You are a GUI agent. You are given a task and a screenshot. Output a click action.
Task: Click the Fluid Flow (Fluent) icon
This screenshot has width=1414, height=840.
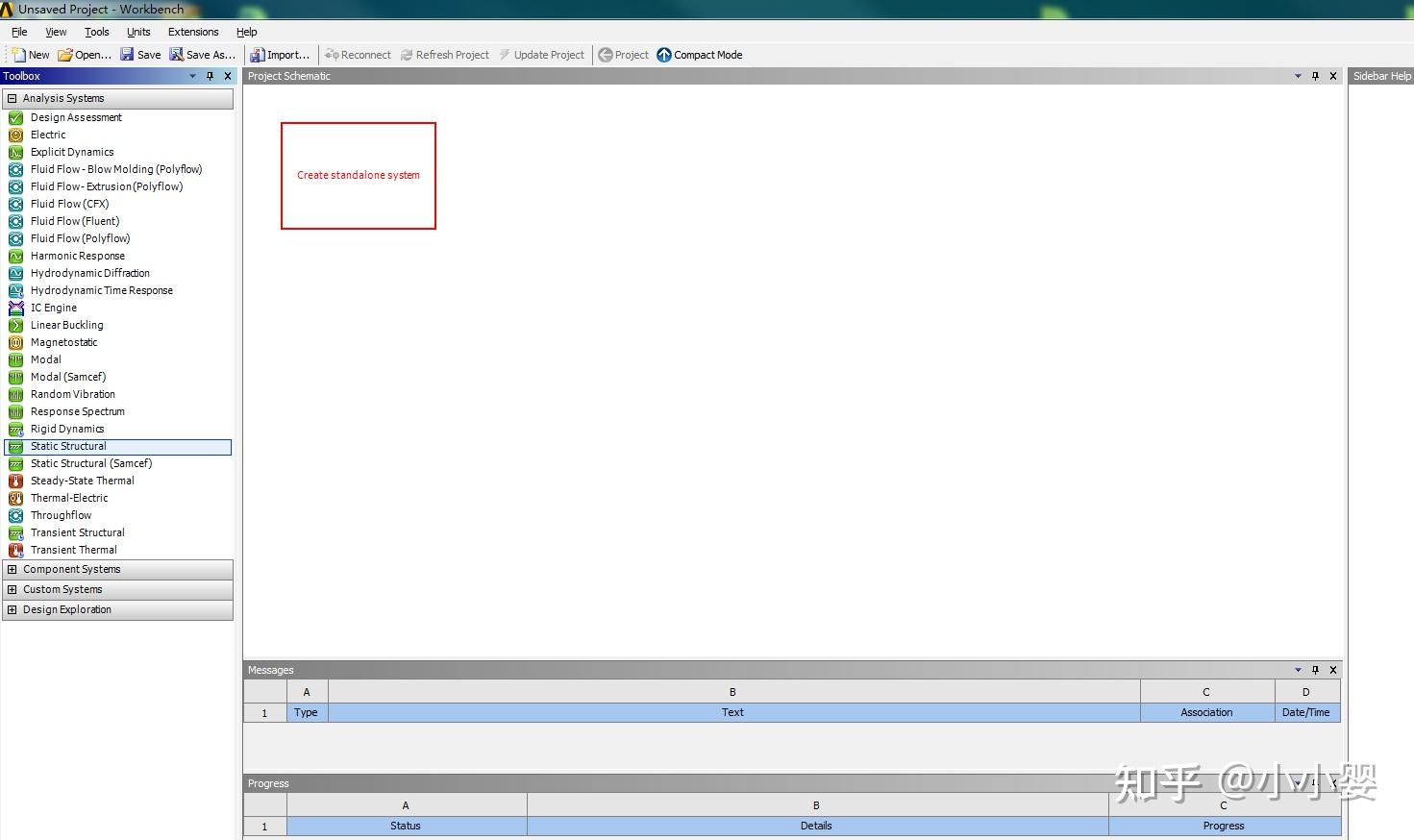coord(15,221)
